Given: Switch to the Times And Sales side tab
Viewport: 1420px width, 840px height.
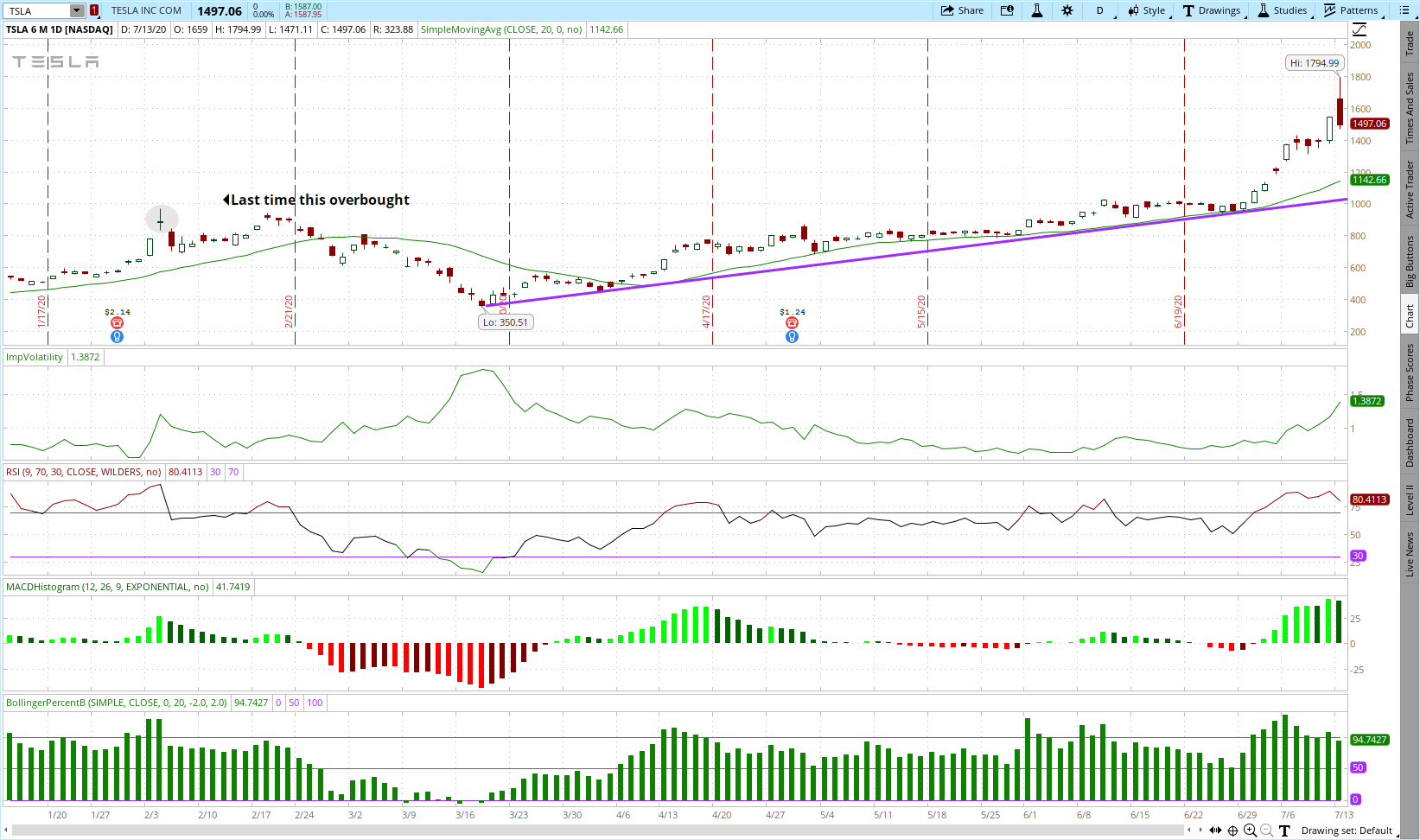Looking at the screenshot, I should pos(1410,108).
